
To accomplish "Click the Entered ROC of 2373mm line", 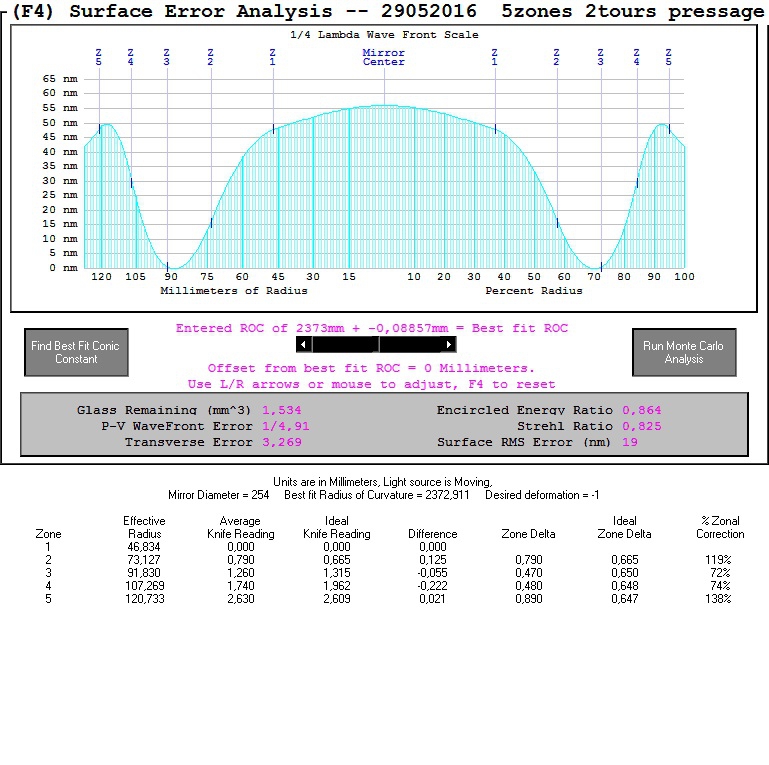I will coord(372,328).
